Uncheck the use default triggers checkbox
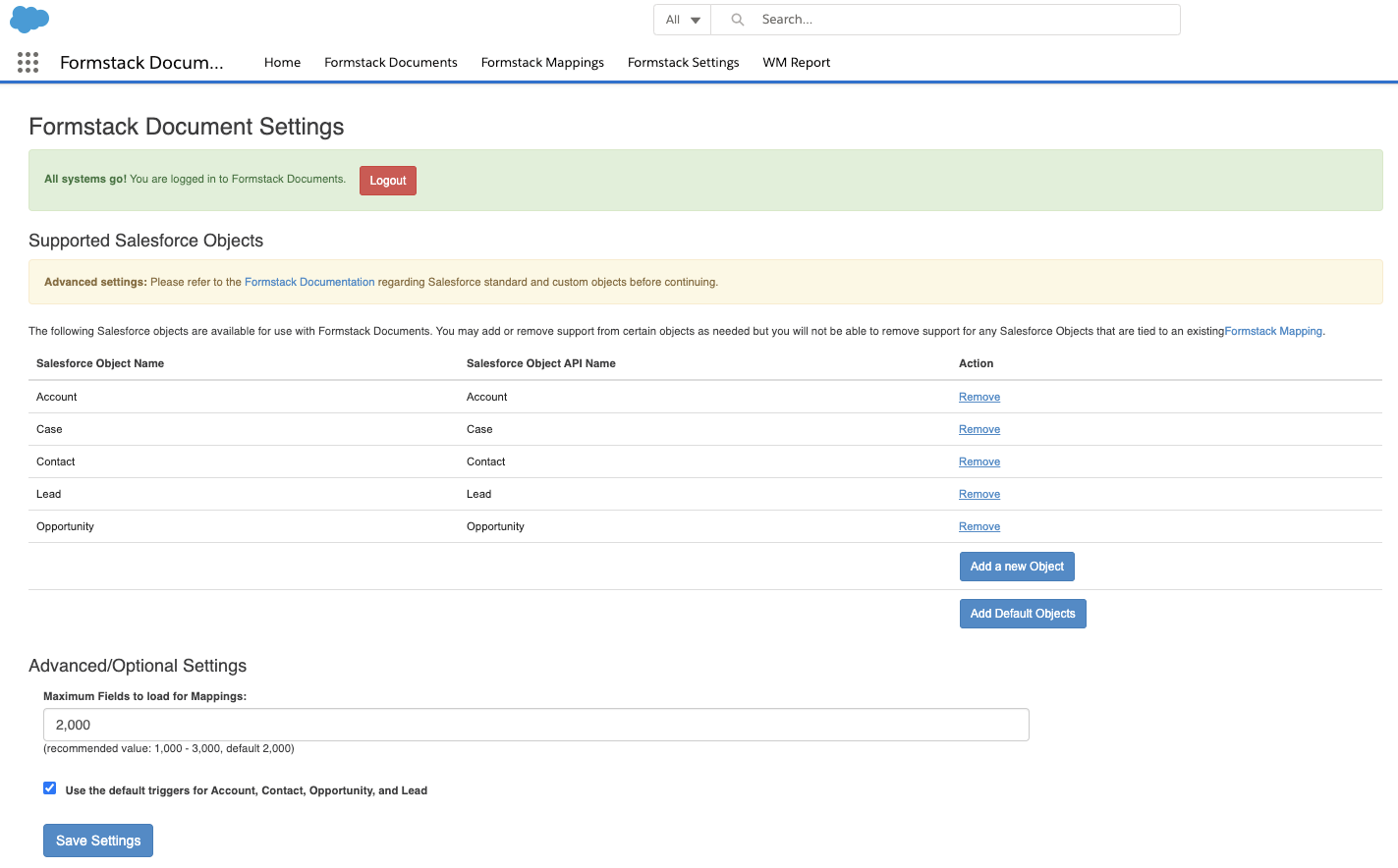Viewport: 1398px width, 868px height. 50,788
